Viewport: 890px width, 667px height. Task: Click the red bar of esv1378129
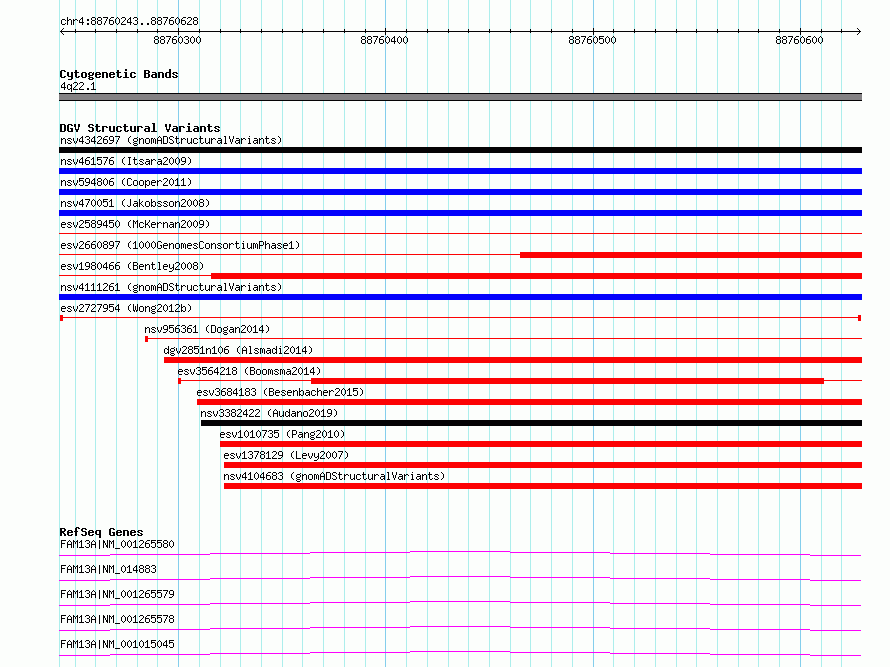coord(543,465)
